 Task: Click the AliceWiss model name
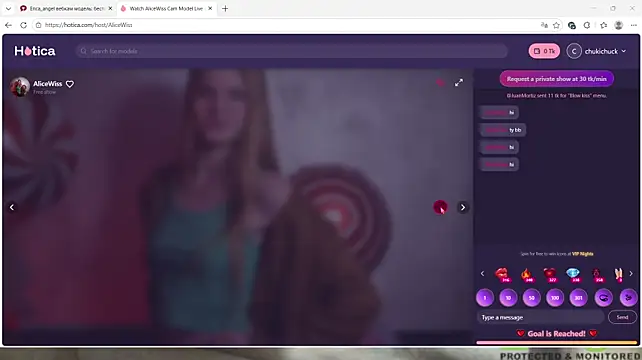tap(47, 84)
